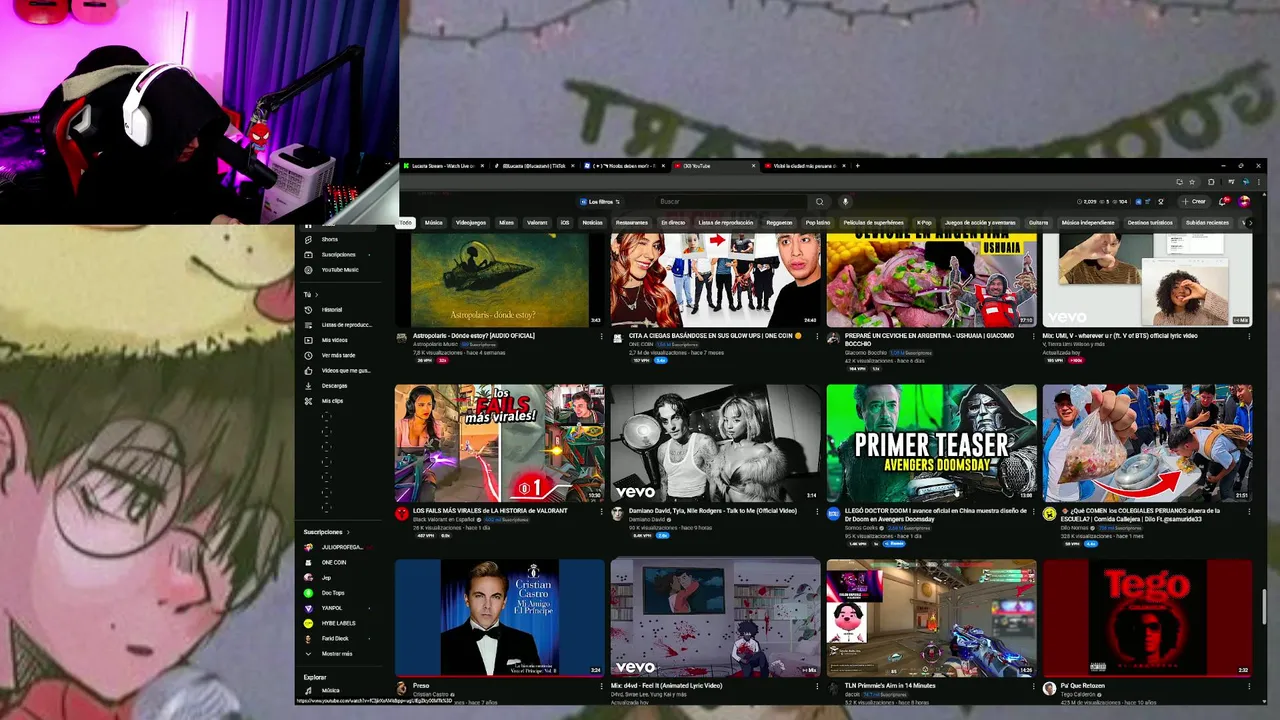The height and width of the screenshot is (720, 1280).
Task: Select the Todo filter chip
Action: (x=405, y=223)
